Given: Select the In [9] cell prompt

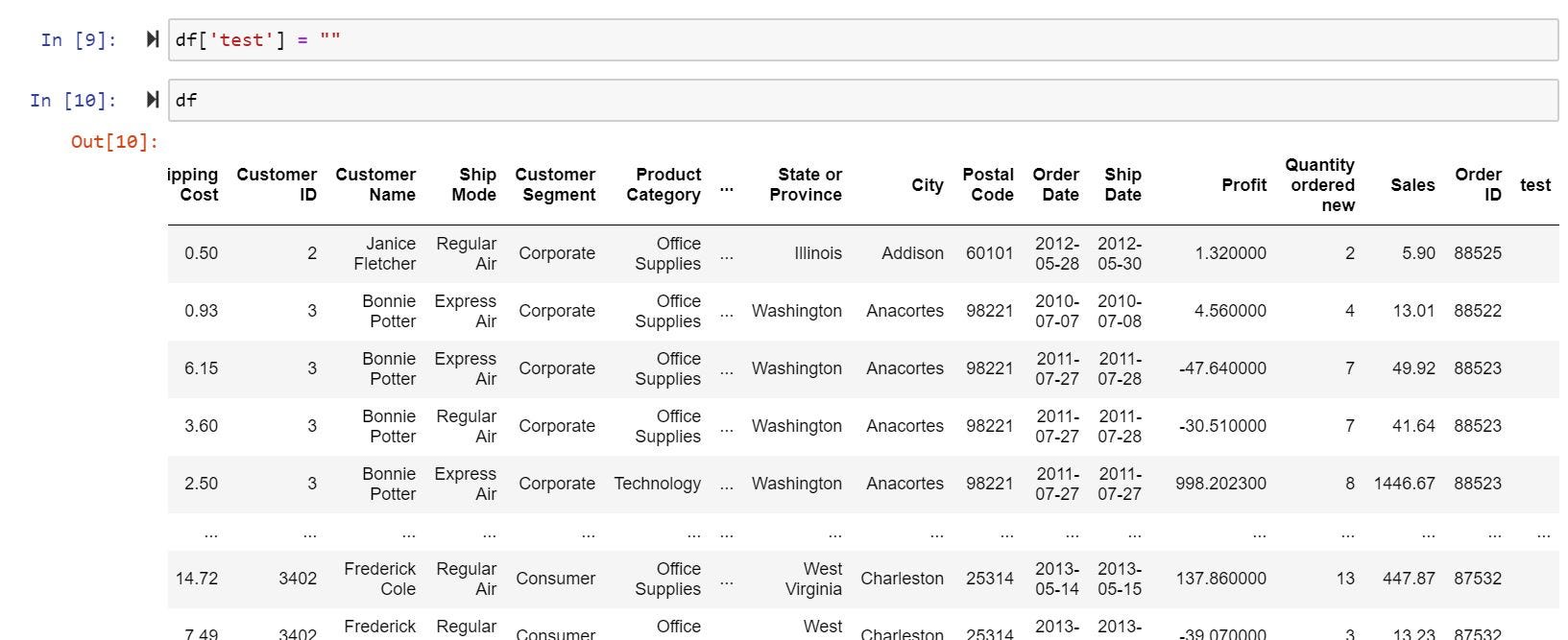Looking at the screenshot, I should pos(79,40).
